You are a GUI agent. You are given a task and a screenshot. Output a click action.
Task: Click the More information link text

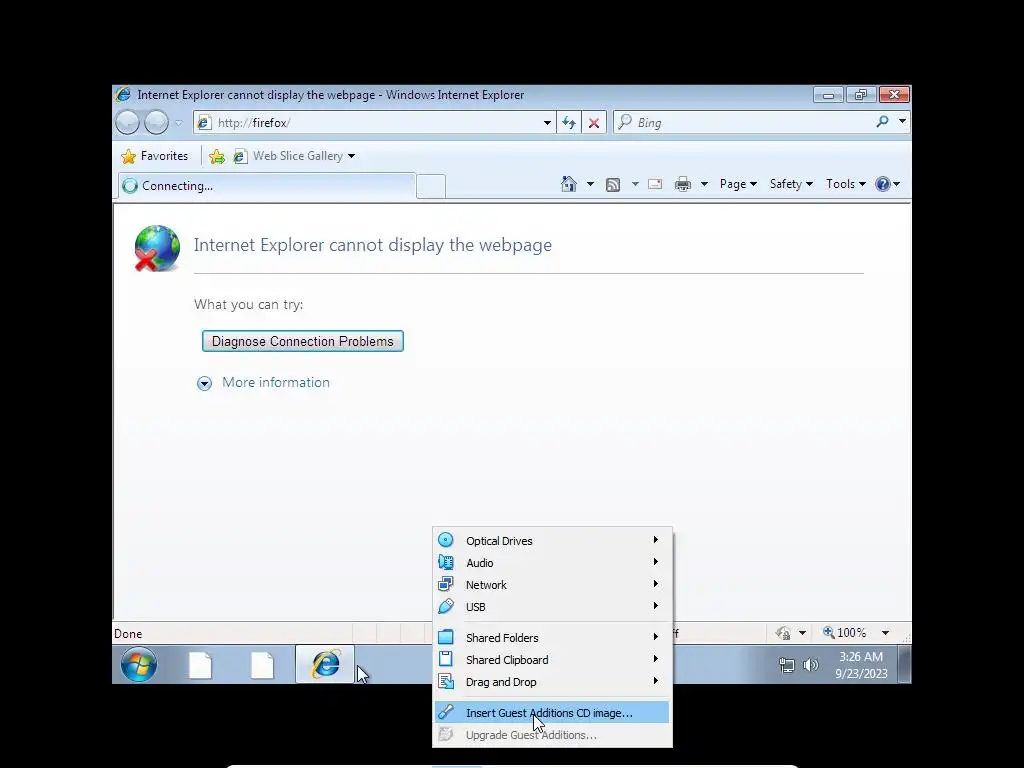[276, 383]
